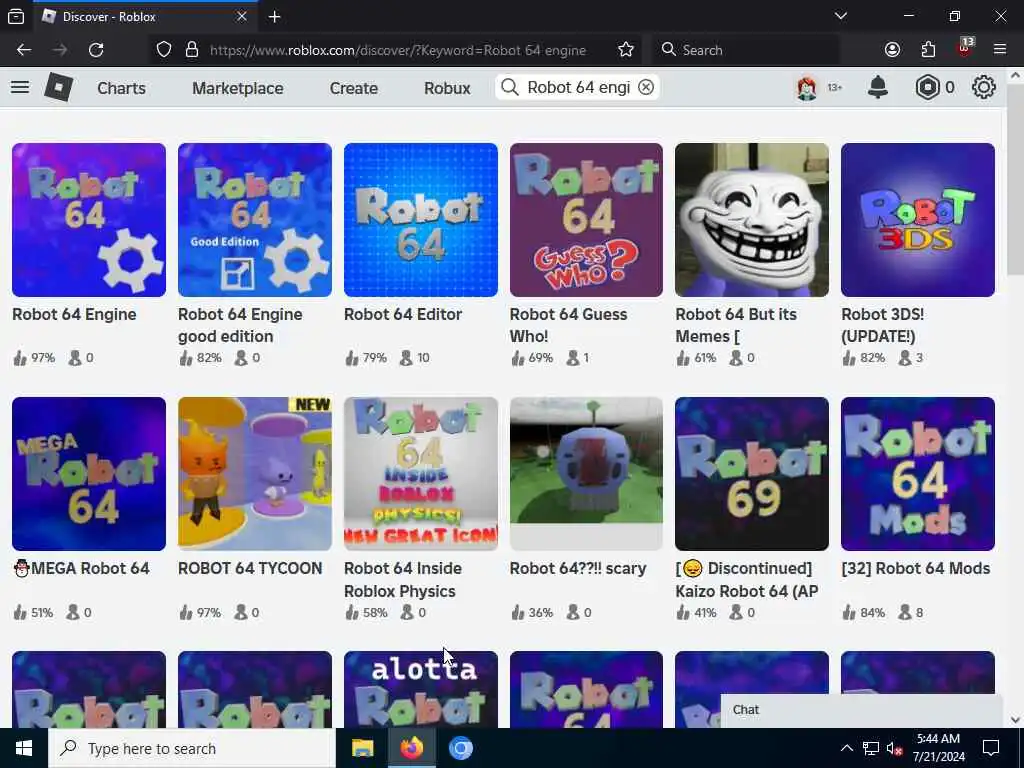Open the Robot 64 Guess Who! thumbnail
The width and height of the screenshot is (1024, 768).
pos(586,220)
